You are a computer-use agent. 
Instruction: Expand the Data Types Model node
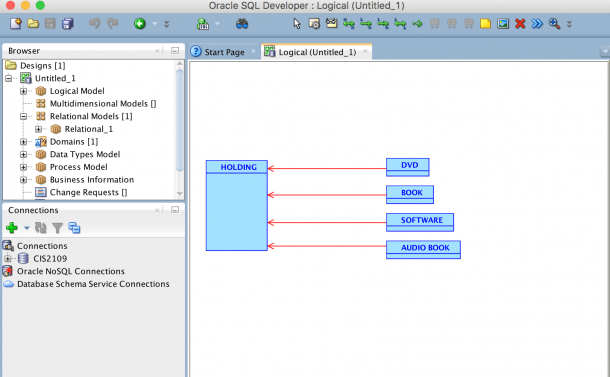point(23,154)
